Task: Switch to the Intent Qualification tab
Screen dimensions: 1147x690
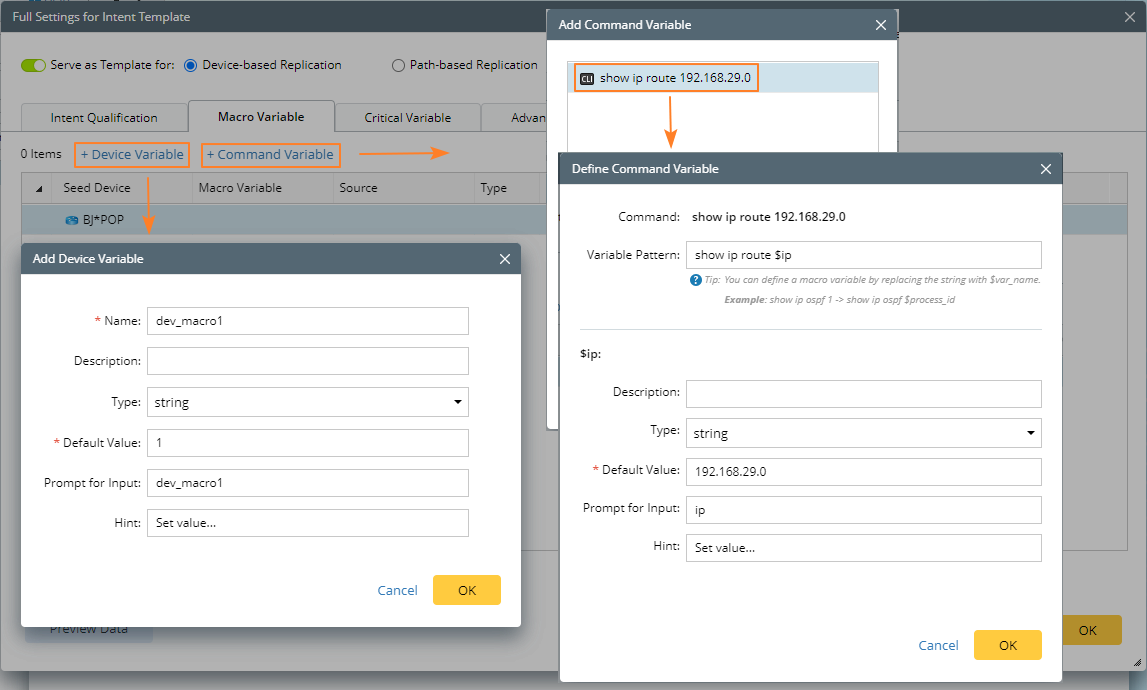Action: point(104,118)
